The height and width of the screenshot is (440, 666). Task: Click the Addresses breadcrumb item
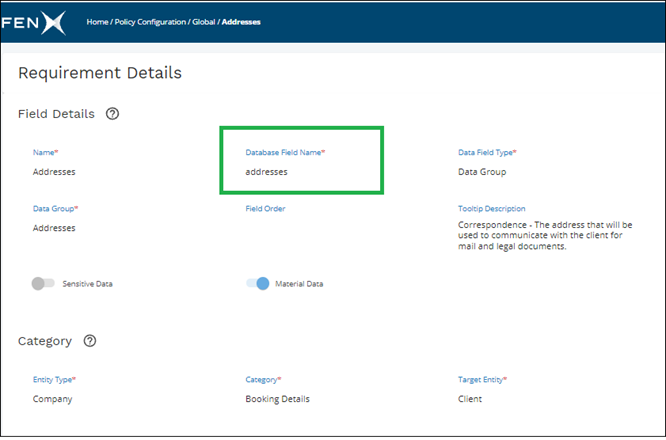click(240, 21)
